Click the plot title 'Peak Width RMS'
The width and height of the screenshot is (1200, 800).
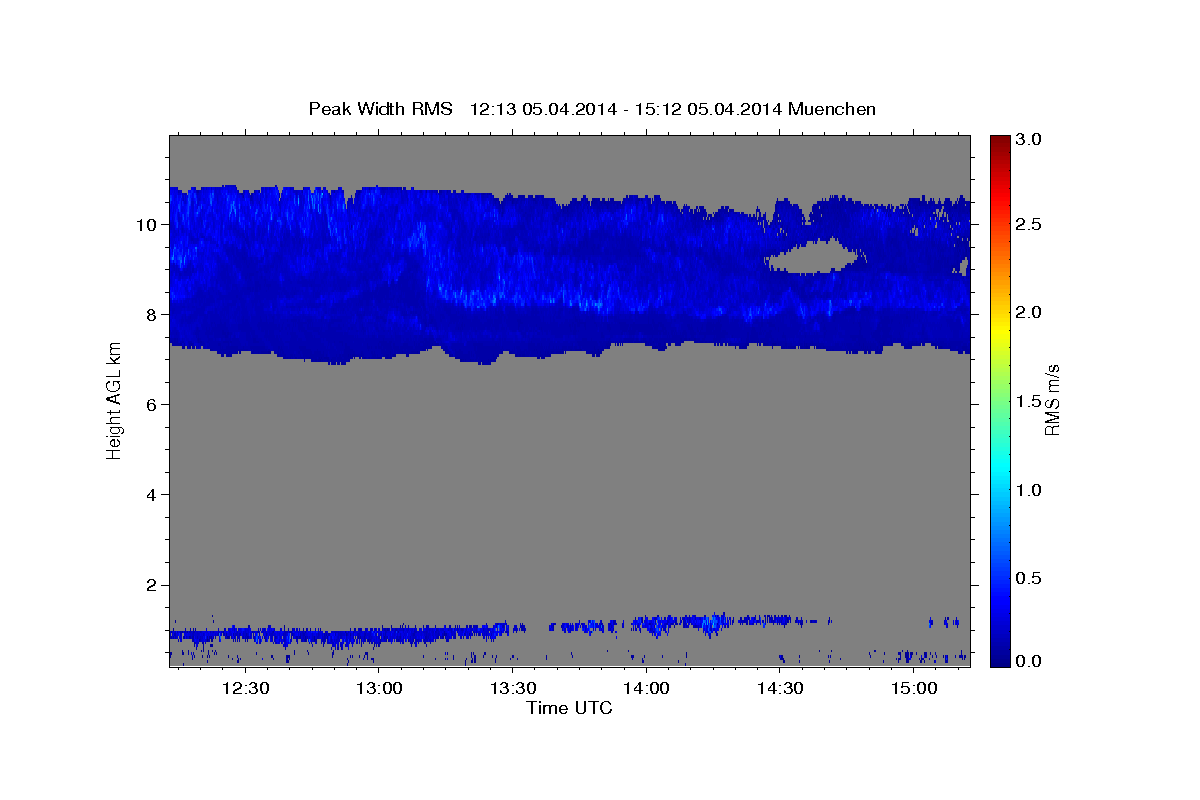(x=380, y=109)
